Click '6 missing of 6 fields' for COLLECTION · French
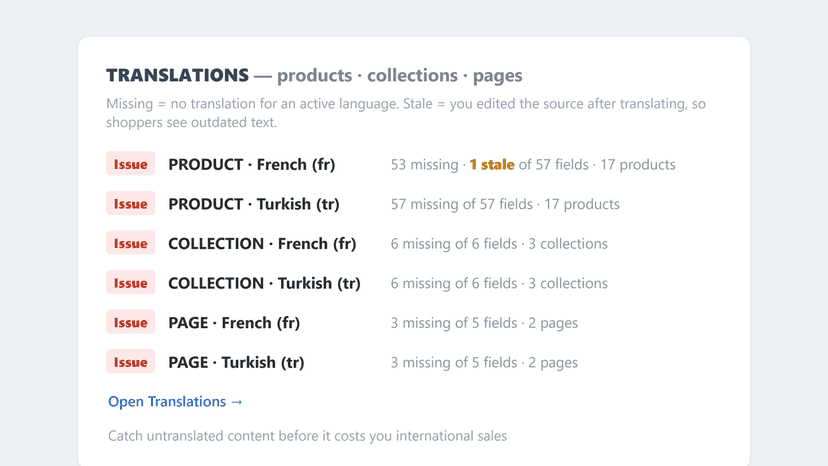 point(454,244)
